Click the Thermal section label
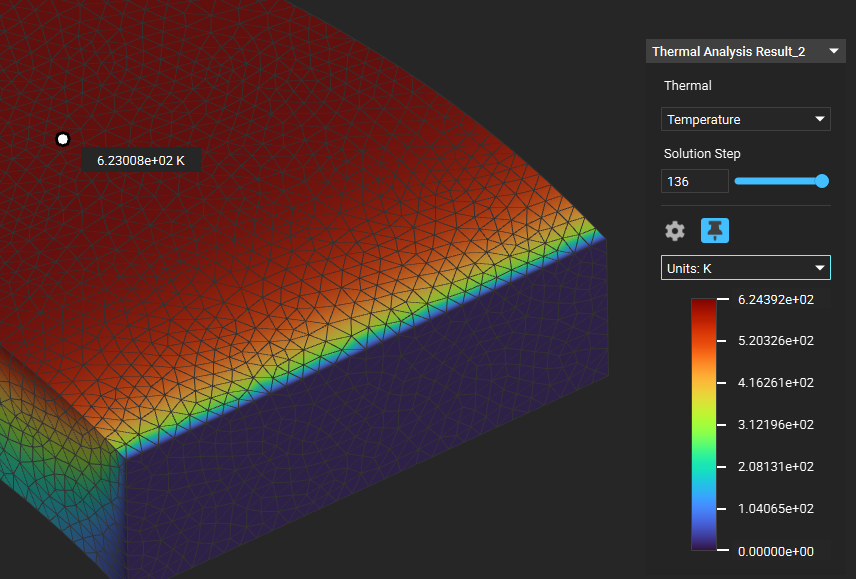The image size is (856, 579). click(687, 86)
